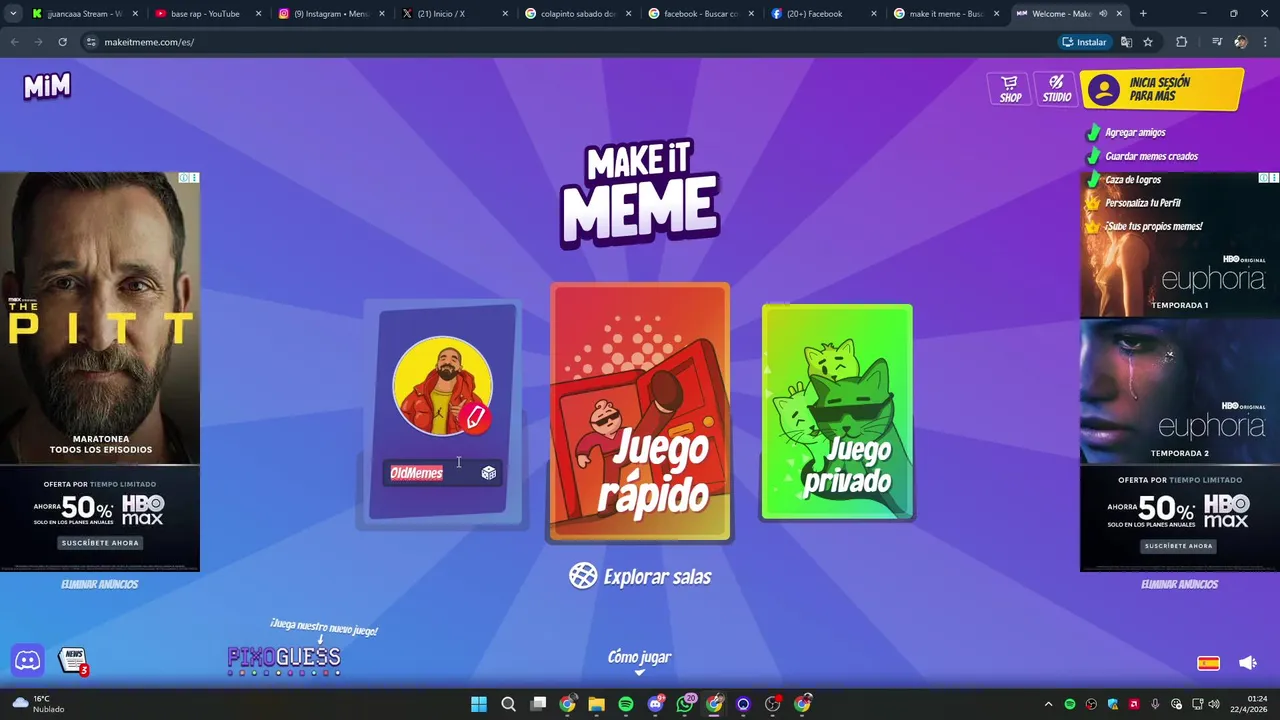Close the base rap - YouTube tab

tap(258, 14)
